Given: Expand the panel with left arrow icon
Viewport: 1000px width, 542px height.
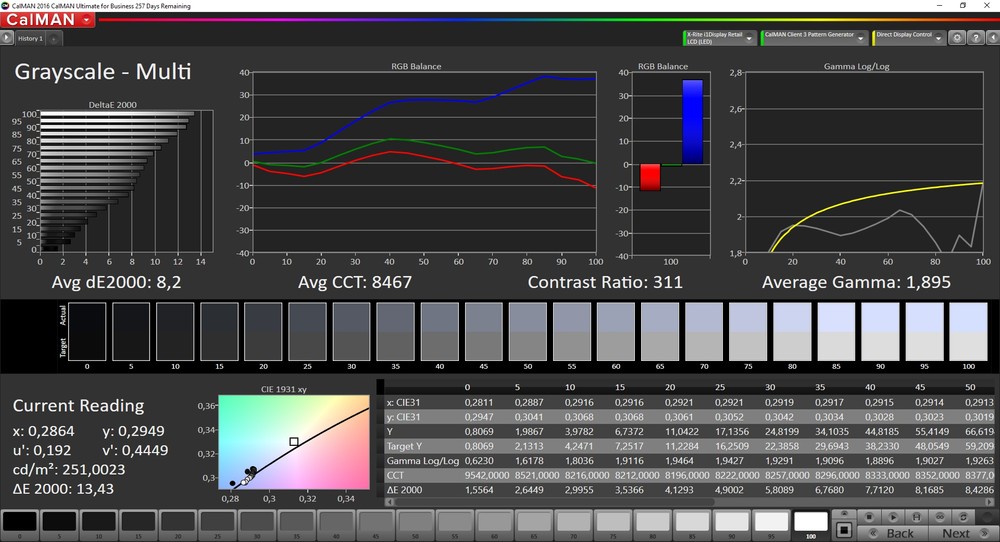Looking at the screenshot, I should pos(992,38).
